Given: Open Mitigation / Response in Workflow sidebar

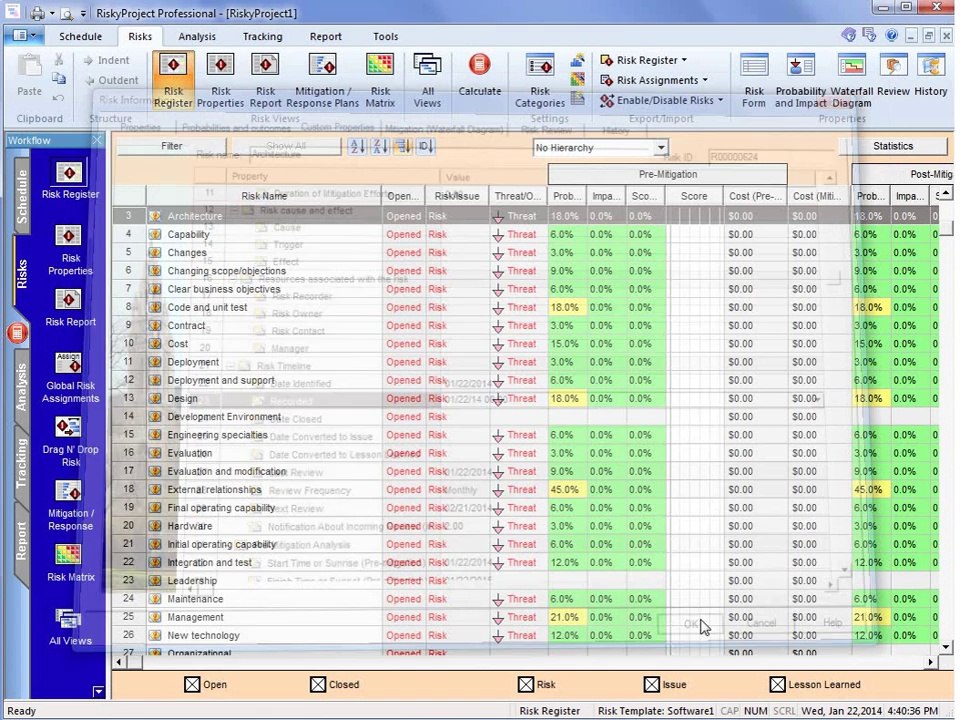Looking at the screenshot, I should 70,506.
